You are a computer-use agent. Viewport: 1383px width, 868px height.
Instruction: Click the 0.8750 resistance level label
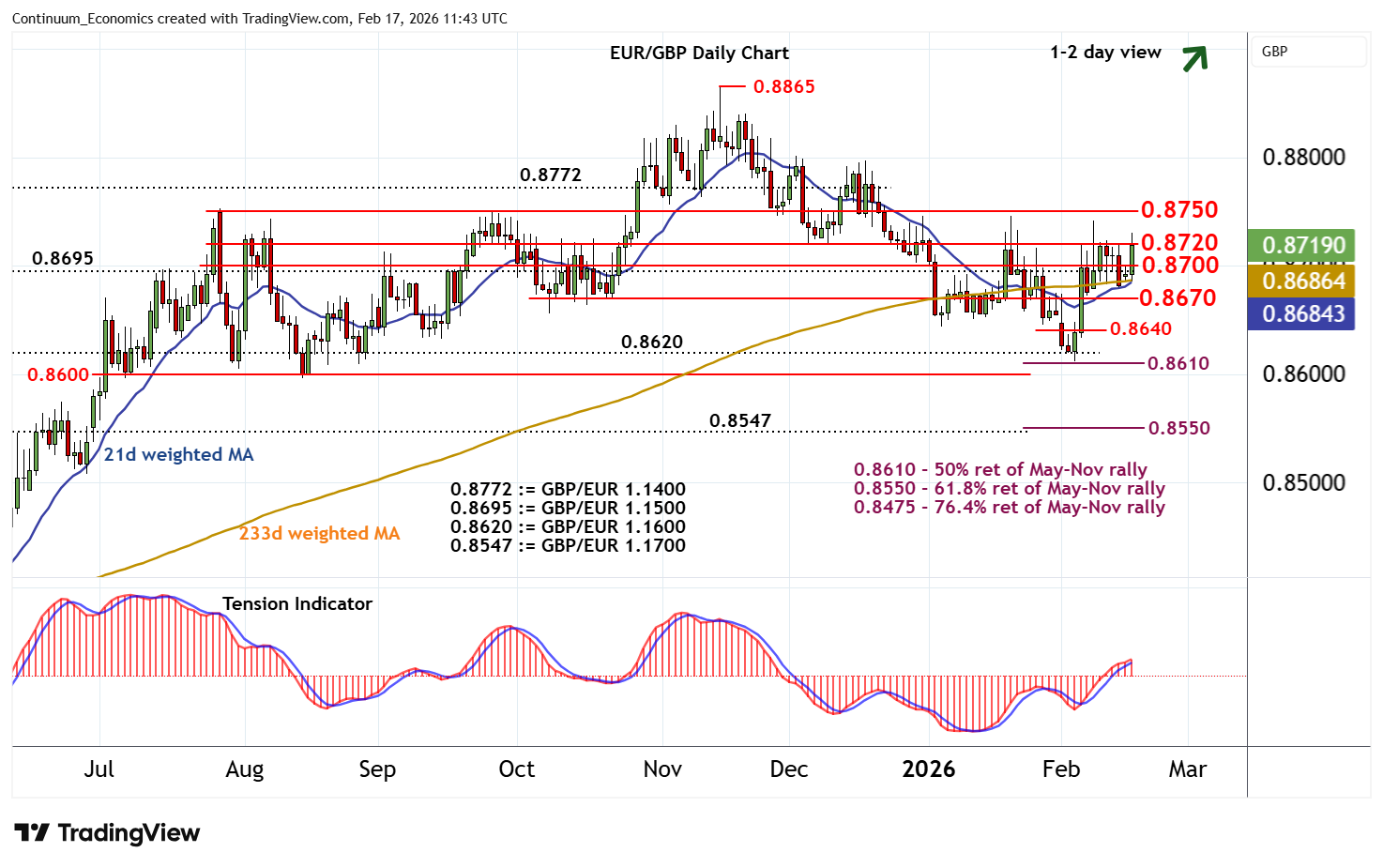(x=1178, y=209)
